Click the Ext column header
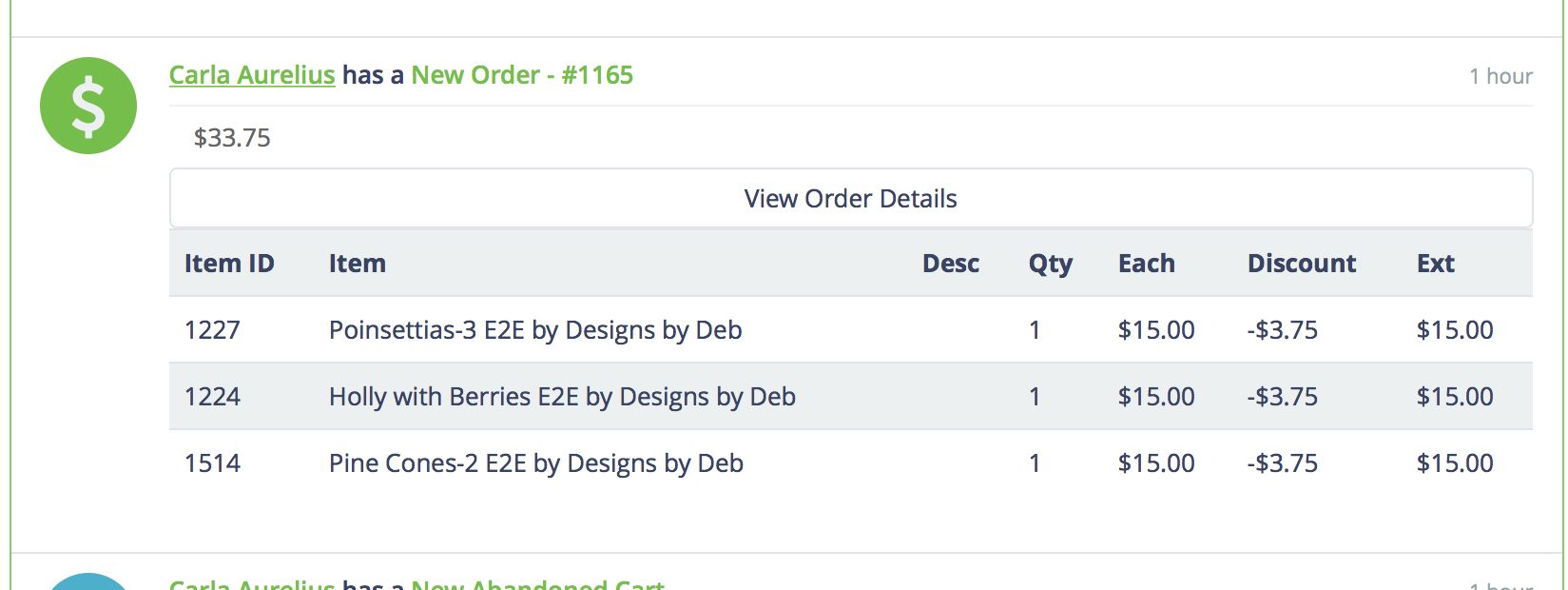 coord(1436,264)
